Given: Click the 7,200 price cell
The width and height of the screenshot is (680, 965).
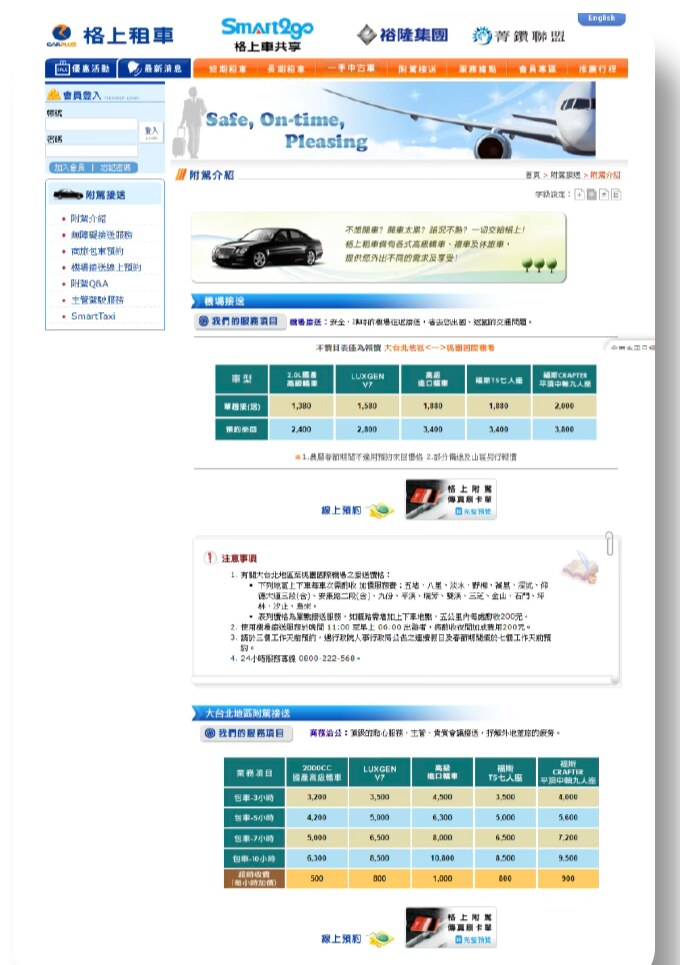Looking at the screenshot, I should click(x=568, y=838).
